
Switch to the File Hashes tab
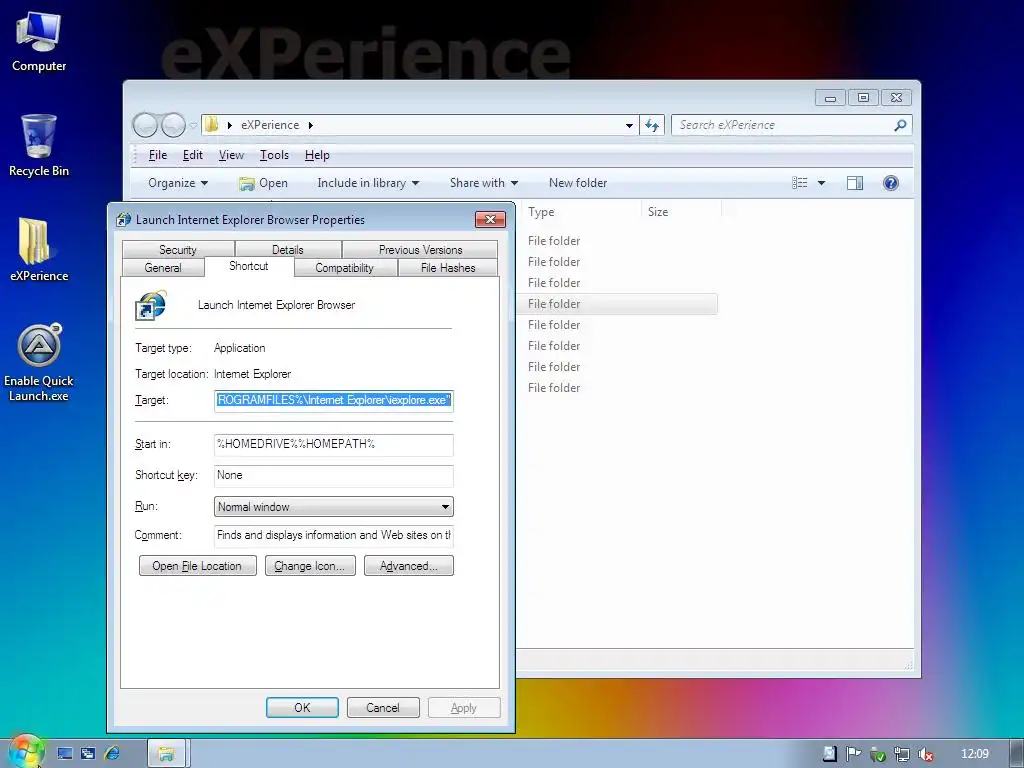pos(448,268)
